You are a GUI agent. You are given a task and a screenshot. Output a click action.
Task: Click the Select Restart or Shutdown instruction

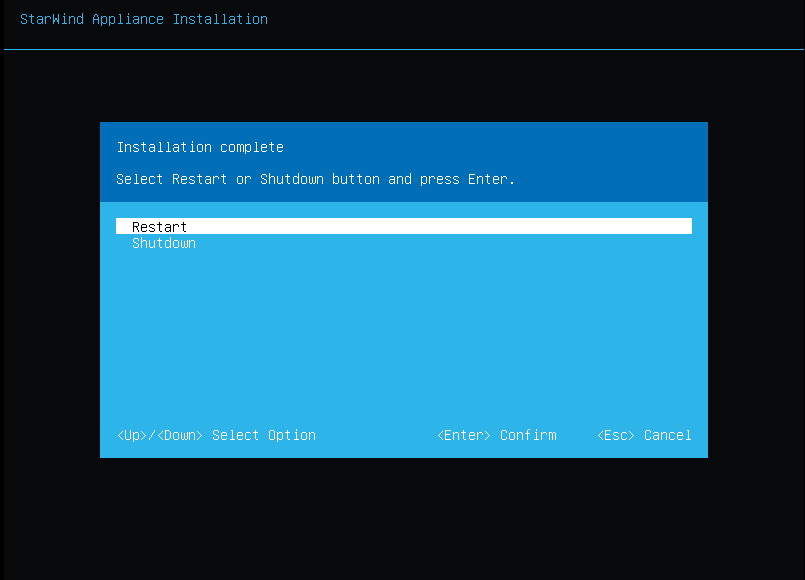point(315,179)
